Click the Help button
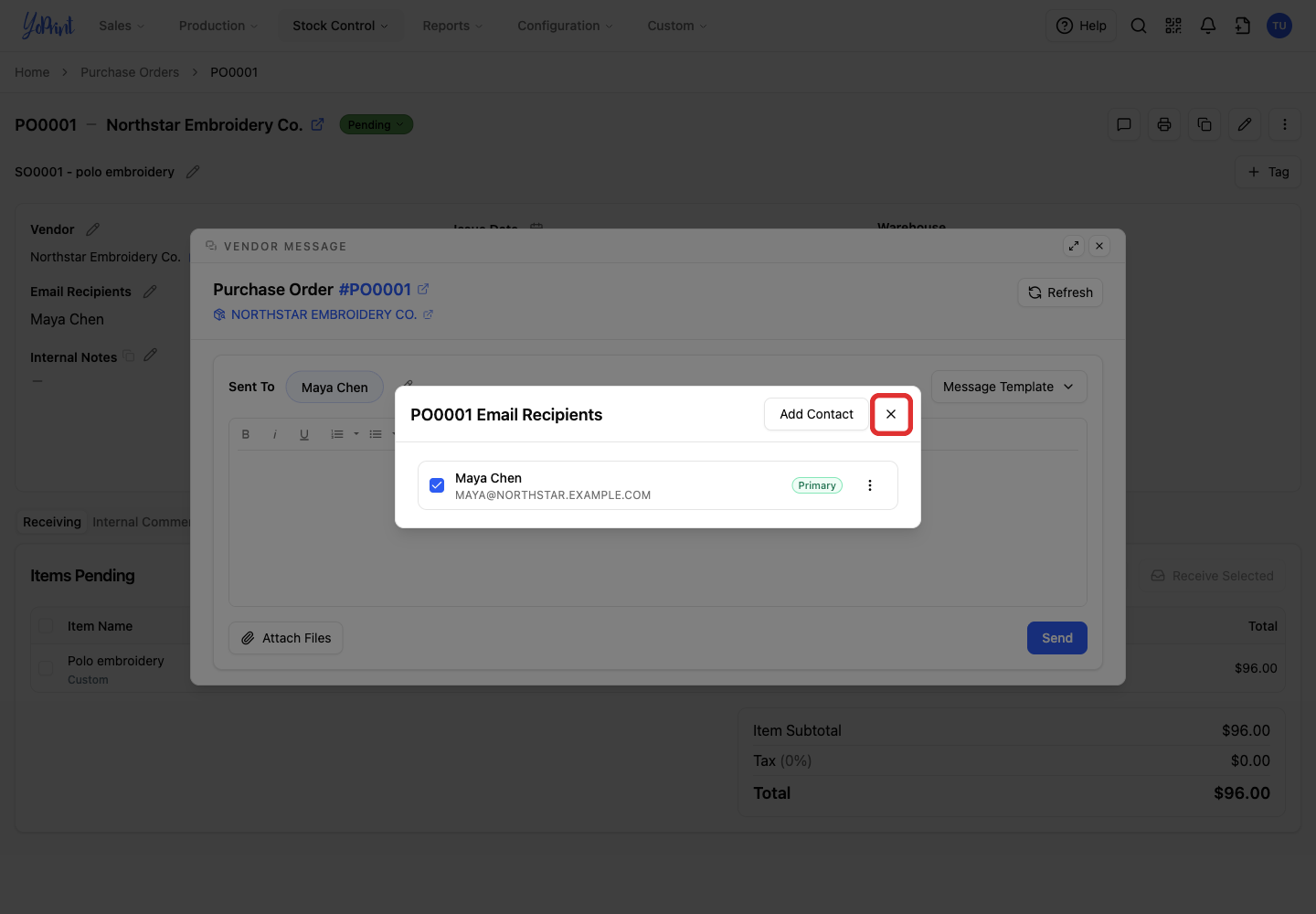The height and width of the screenshot is (914, 1316). (x=1081, y=26)
